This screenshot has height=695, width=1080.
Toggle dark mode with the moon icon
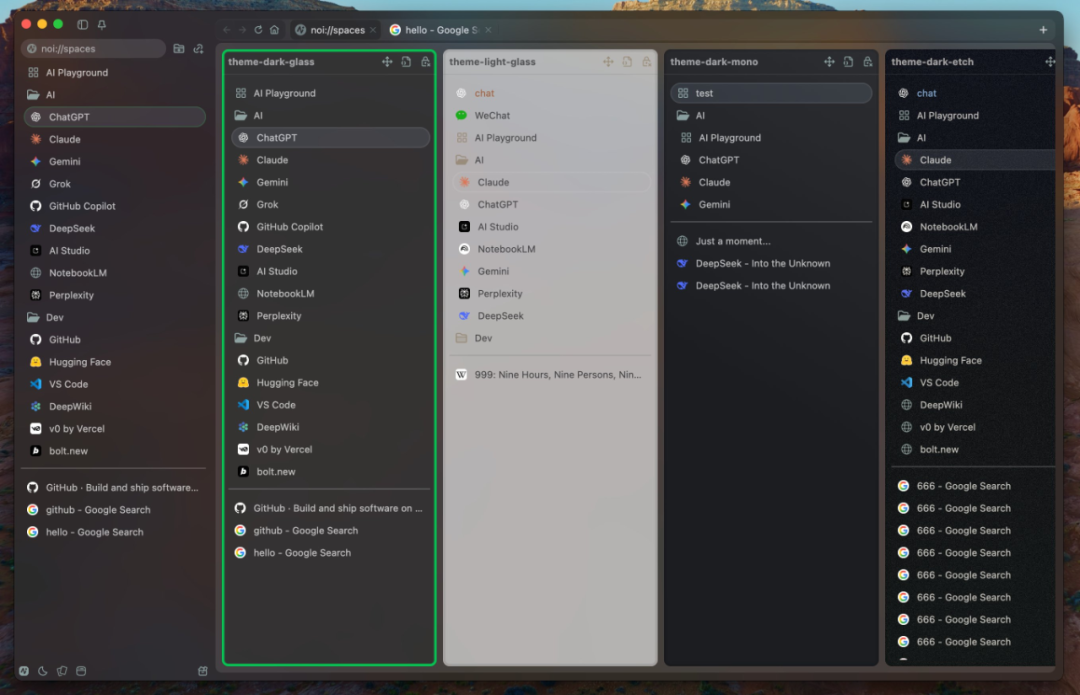pos(43,671)
